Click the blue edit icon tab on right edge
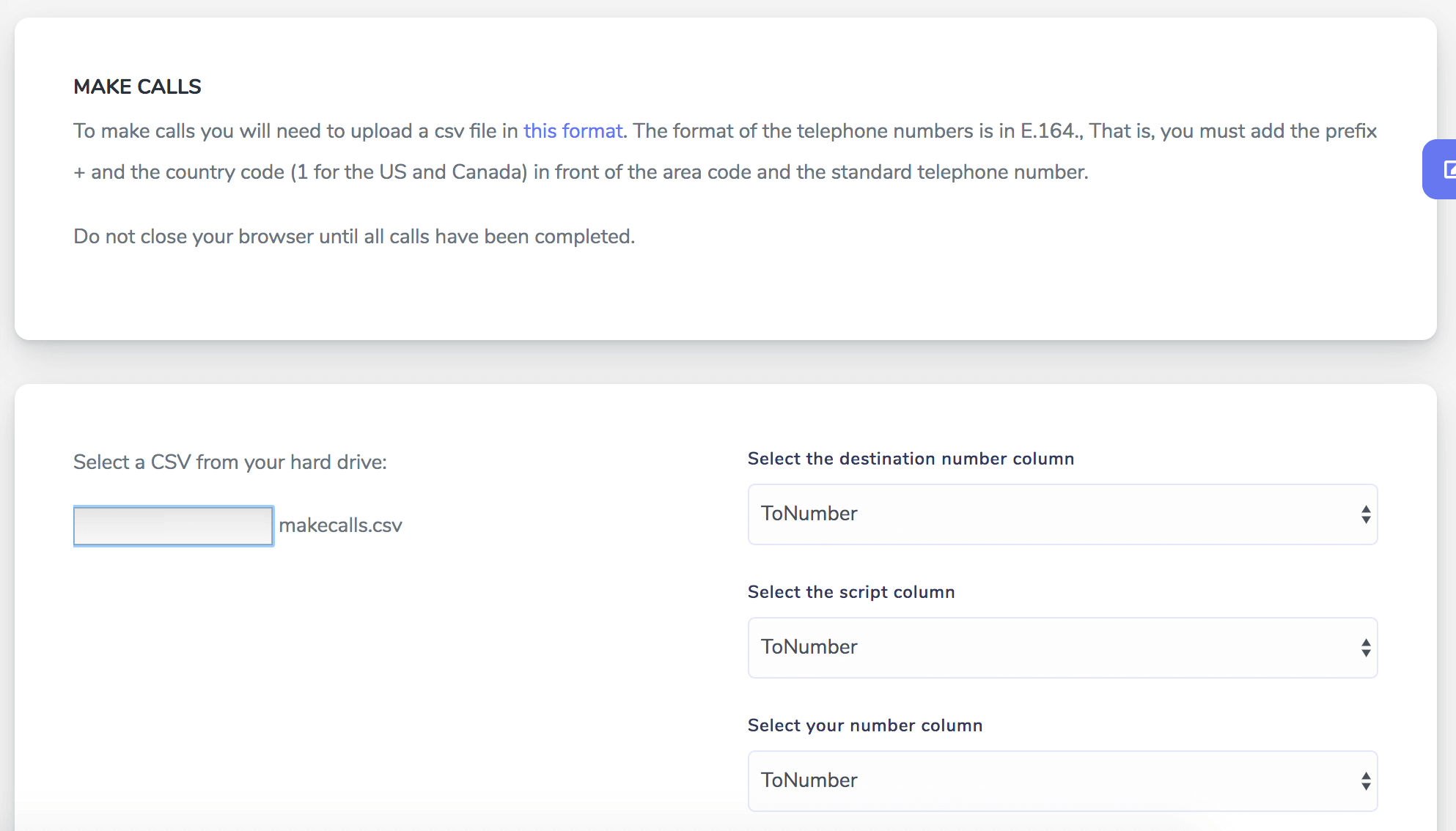Screen dimensions: 1456x831 [x=1441, y=169]
